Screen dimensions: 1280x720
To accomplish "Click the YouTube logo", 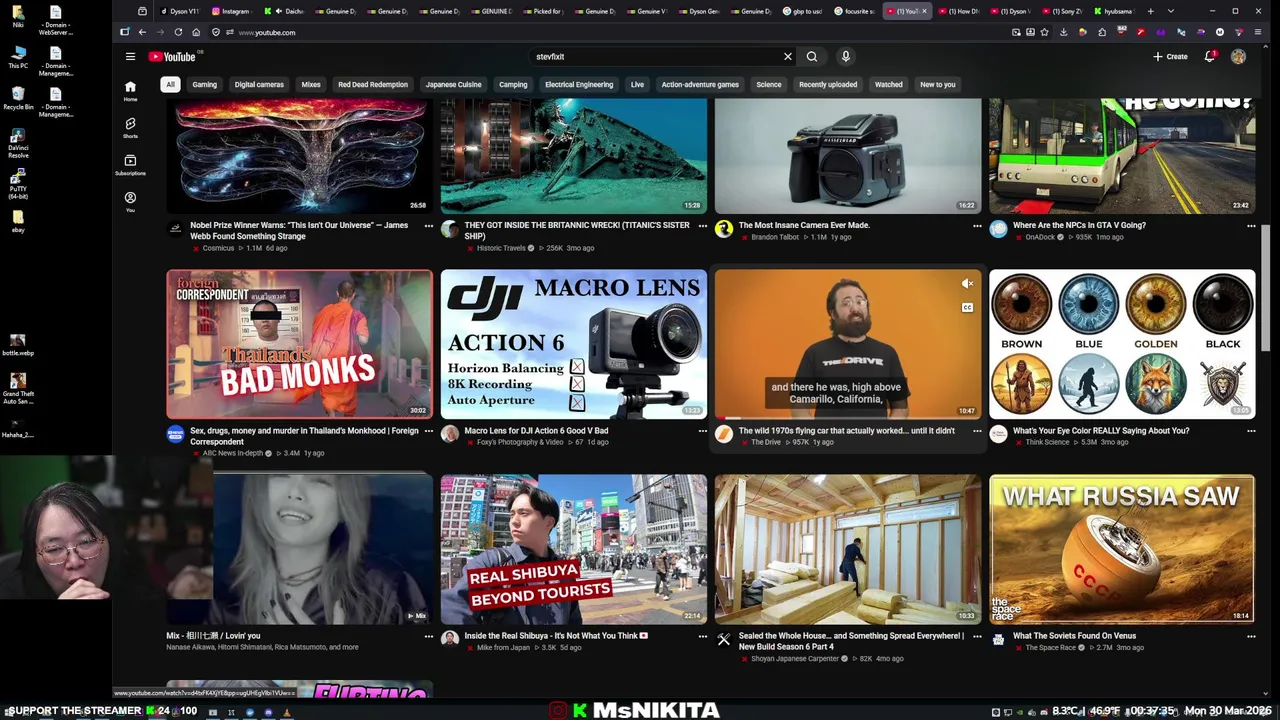I will (x=172, y=57).
